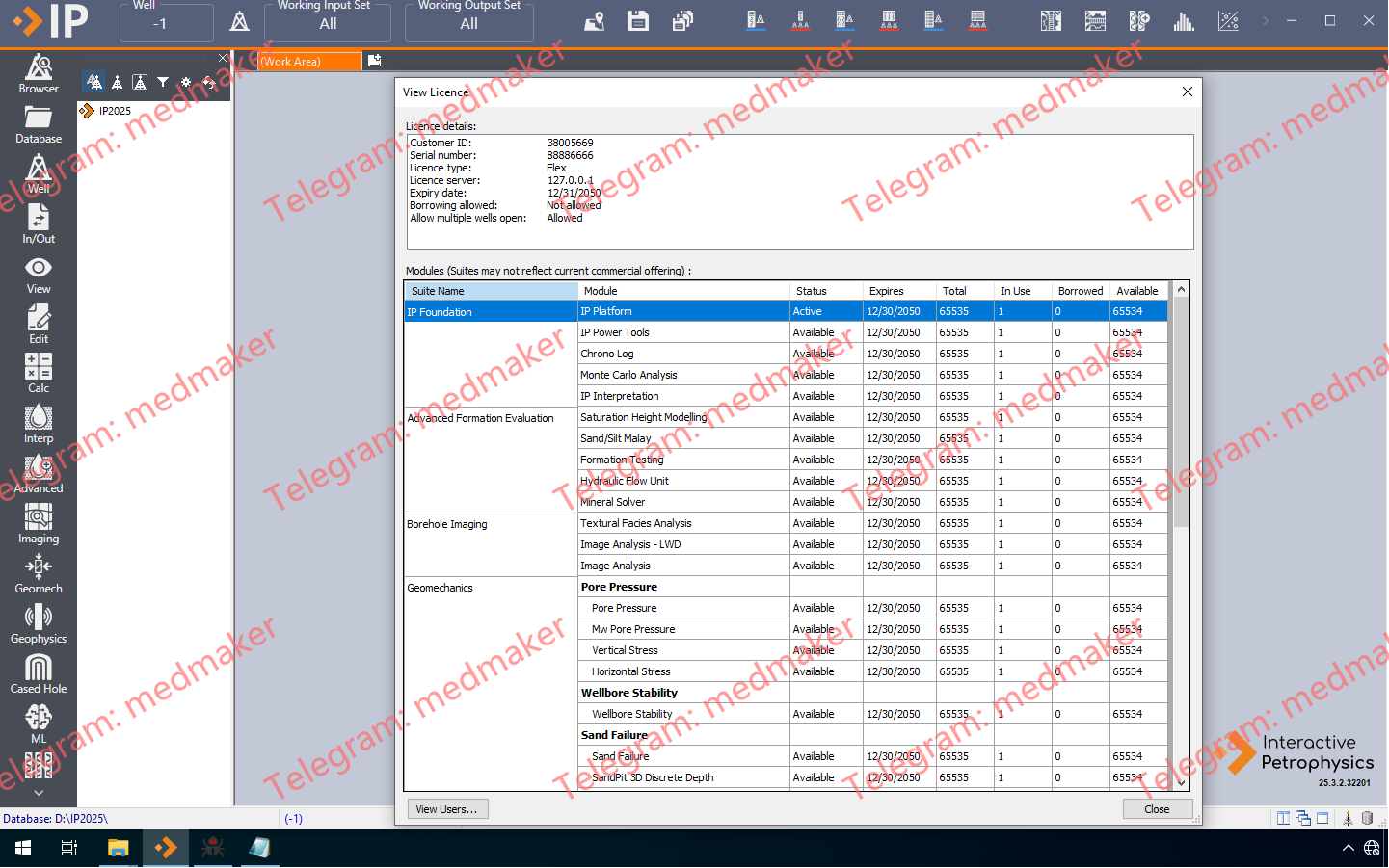Open the Working Output Set dropdown
Image resolution: width=1389 pixels, height=868 pixels.
click(468, 23)
